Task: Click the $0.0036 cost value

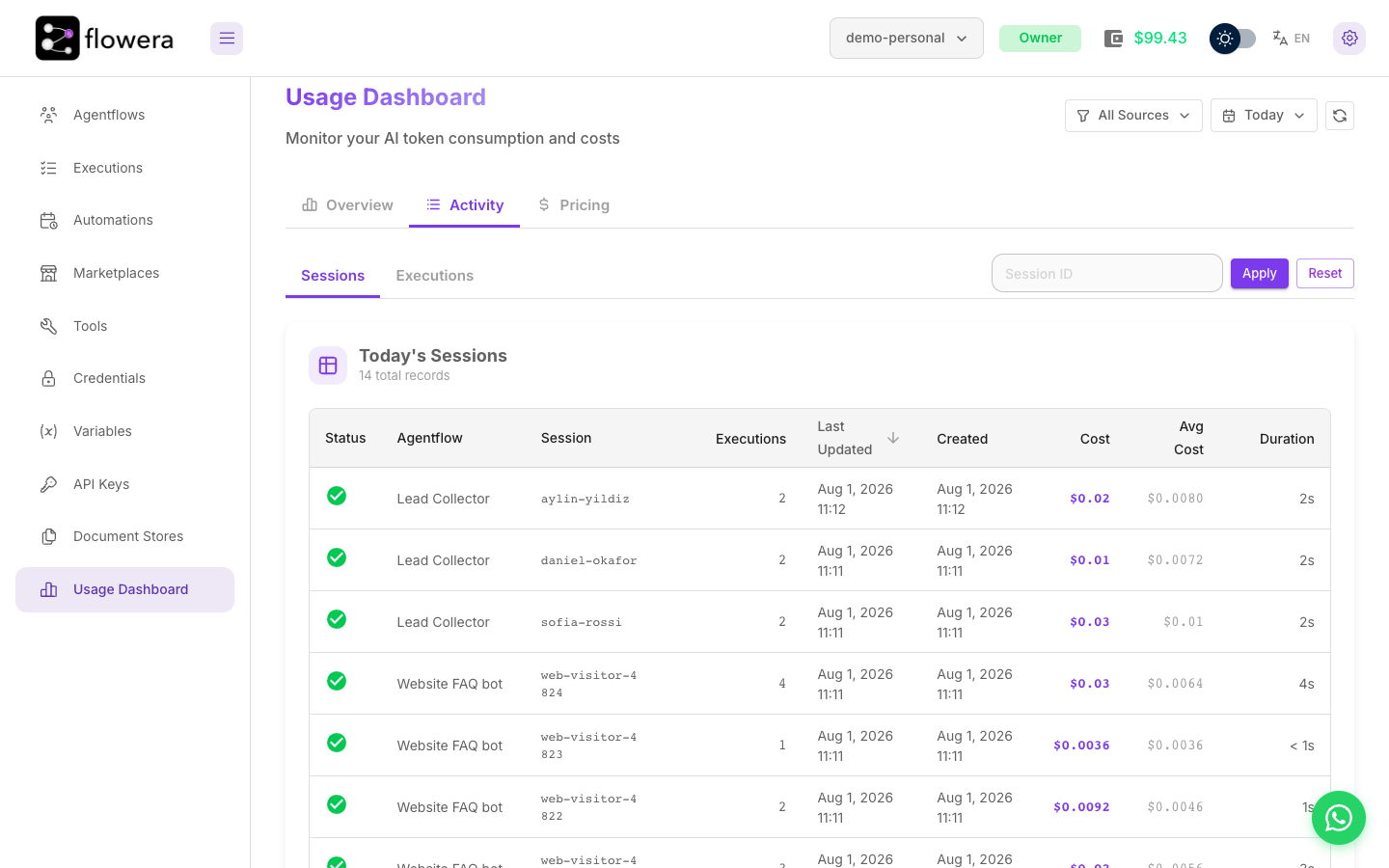Action: [x=1081, y=746]
